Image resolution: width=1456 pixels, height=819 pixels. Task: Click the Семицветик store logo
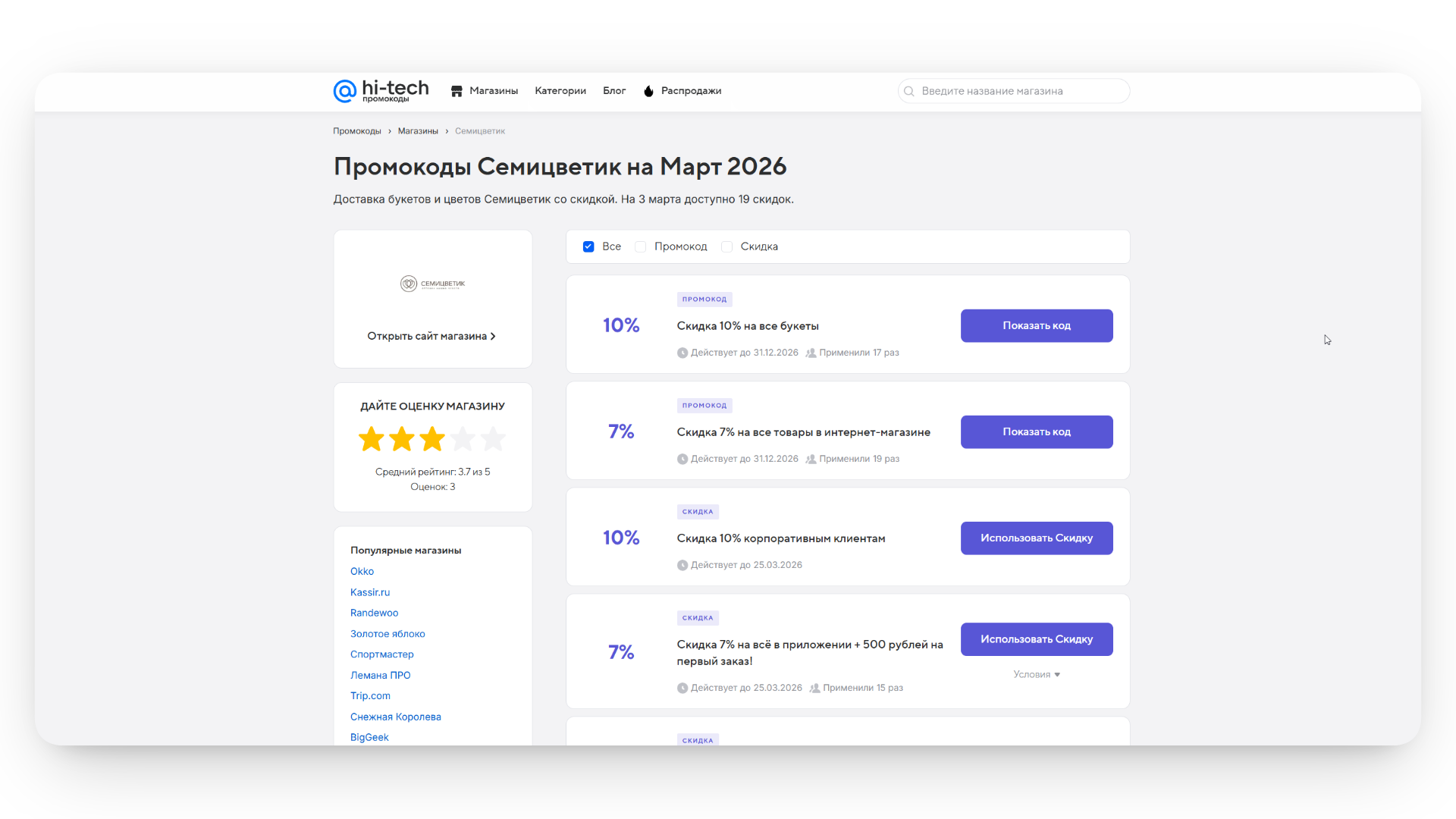pos(432,283)
